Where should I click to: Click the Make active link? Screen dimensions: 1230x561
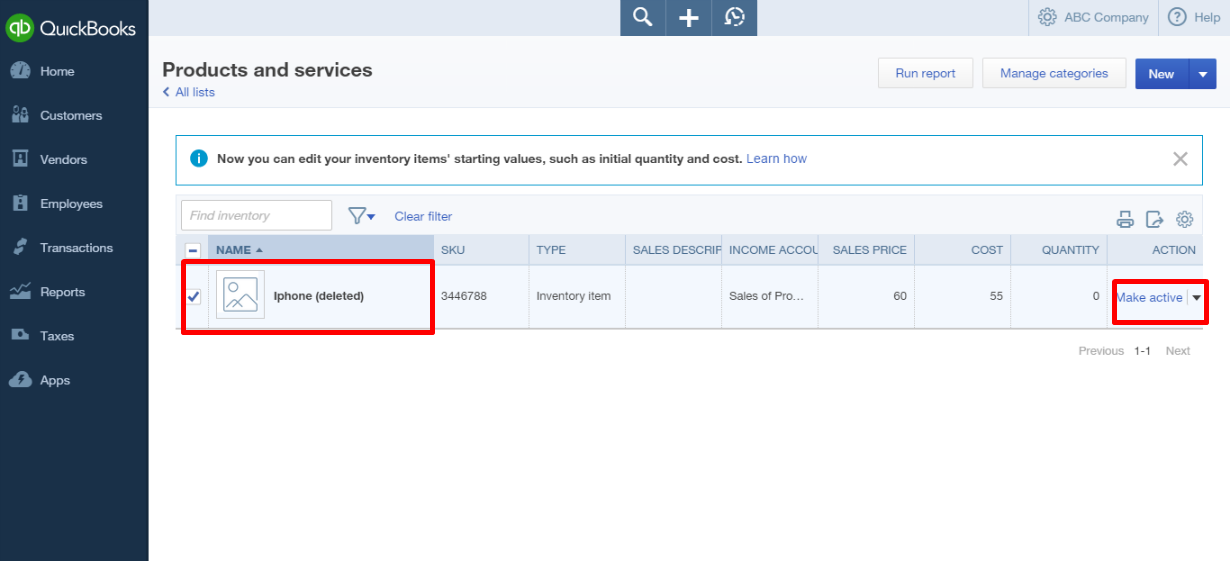(x=1149, y=297)
